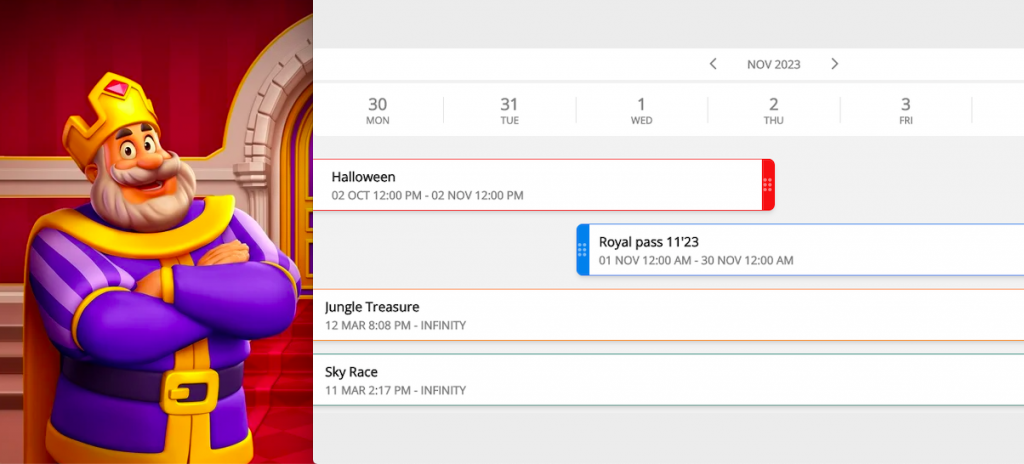Select the 2 THU day column
The image size is (1024, 464).
774,110
